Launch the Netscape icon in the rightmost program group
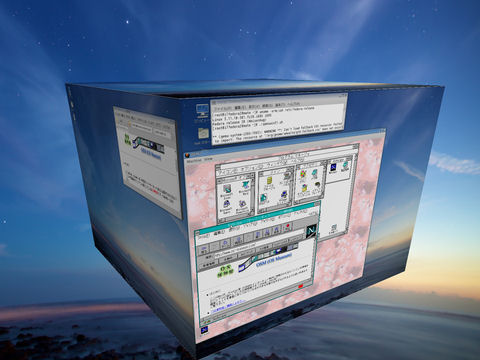Screen dimensions: 480x360 tap(332, 167)
